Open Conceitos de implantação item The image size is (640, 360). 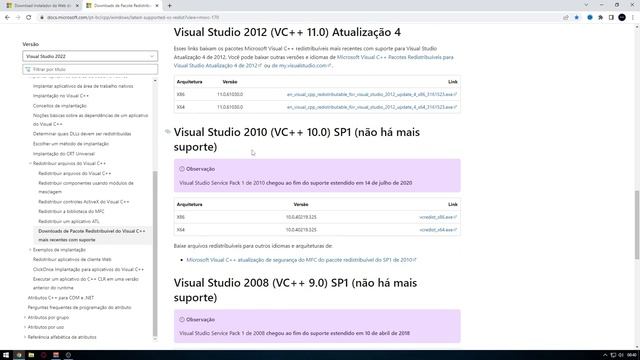60,106
